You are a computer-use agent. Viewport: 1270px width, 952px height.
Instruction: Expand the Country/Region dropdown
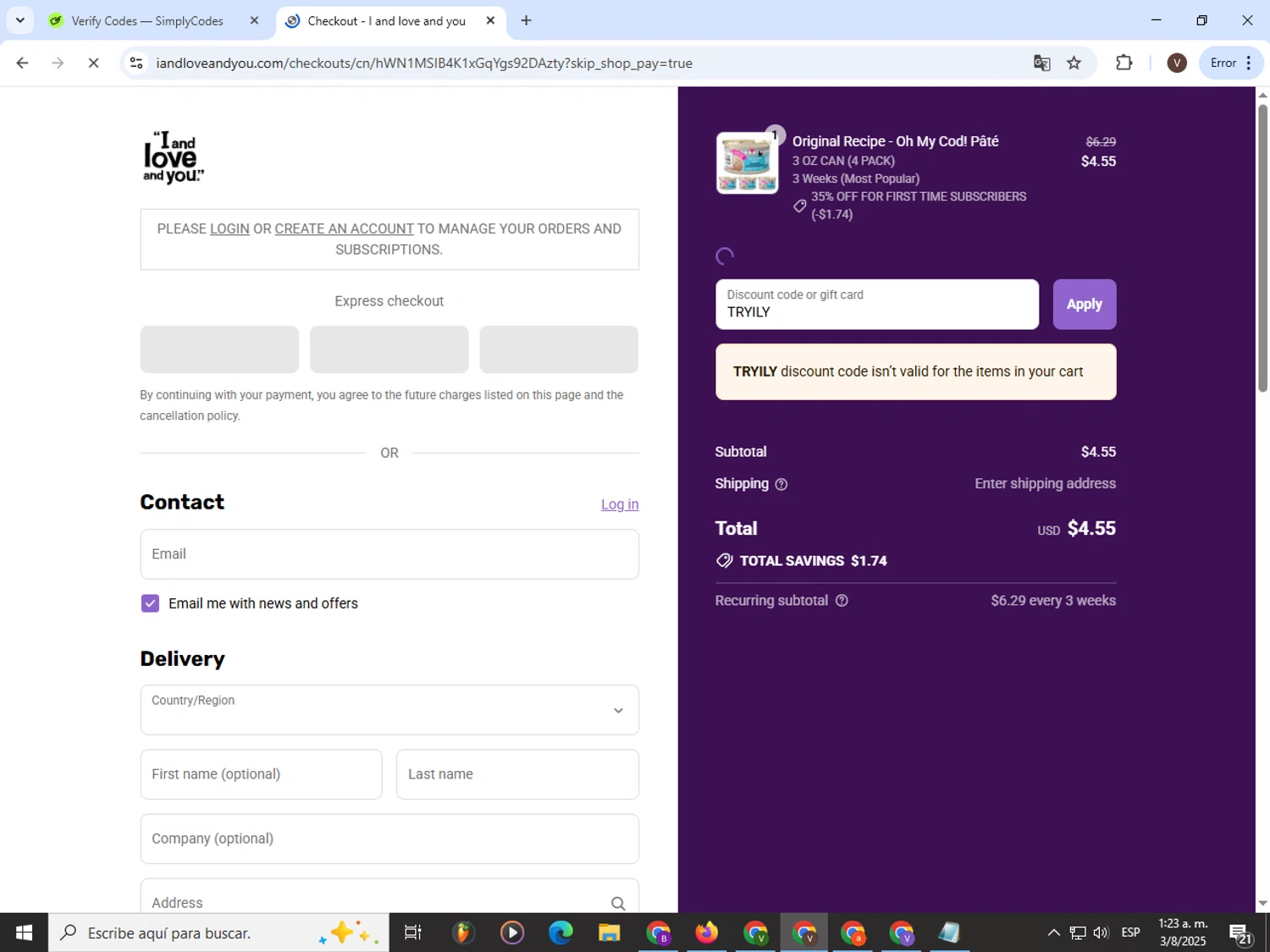tap(389, 710)
